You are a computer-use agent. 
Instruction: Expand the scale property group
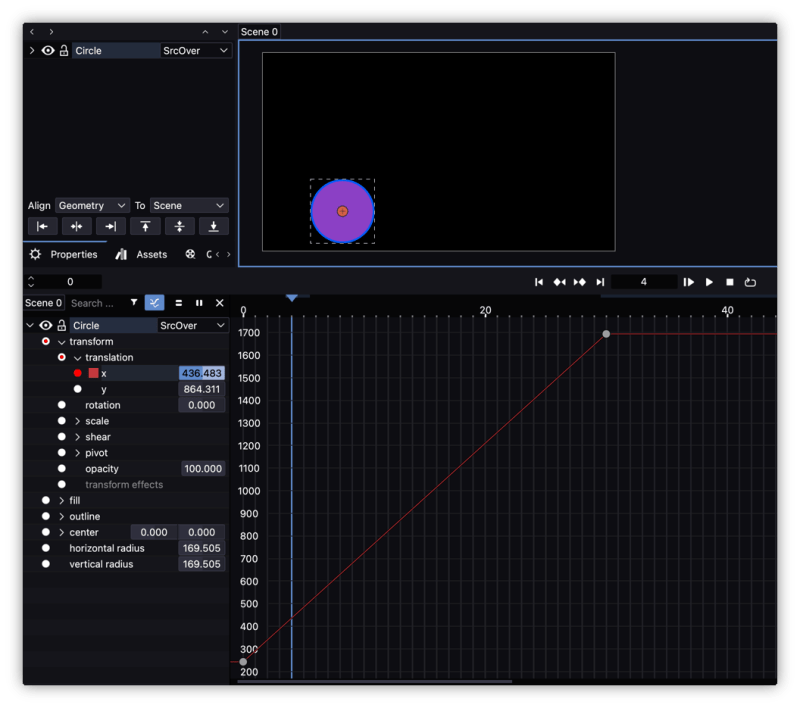coord(79,421)
